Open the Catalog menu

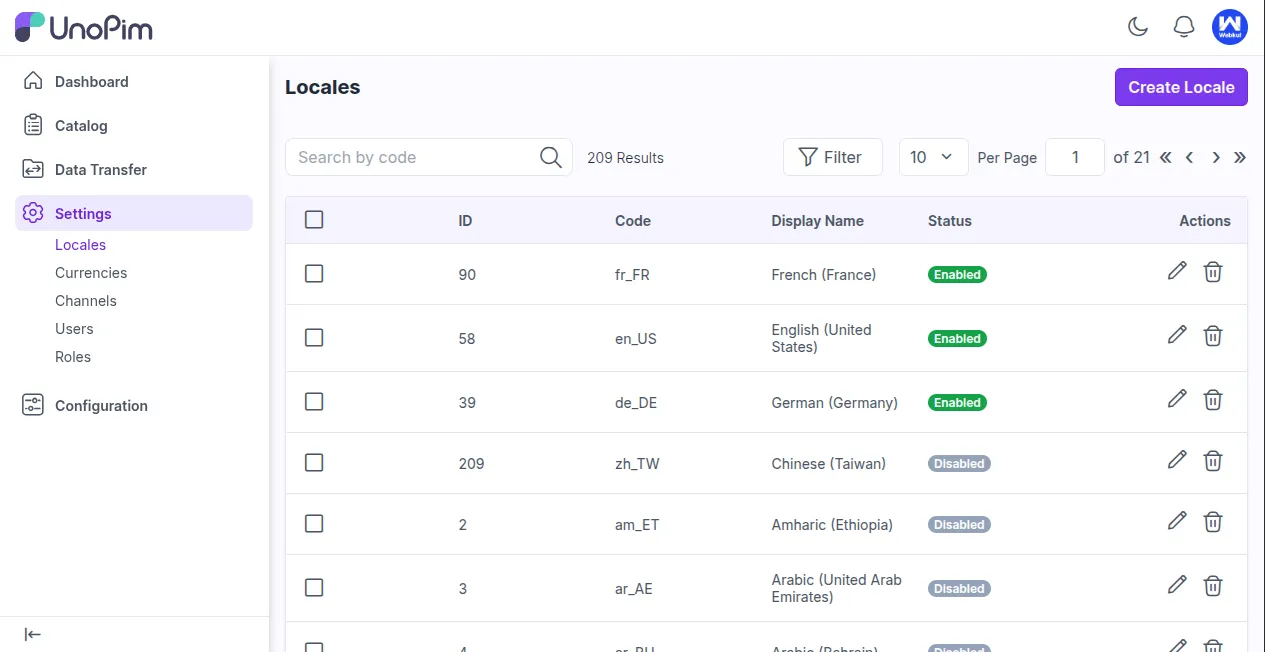point(81,126)
